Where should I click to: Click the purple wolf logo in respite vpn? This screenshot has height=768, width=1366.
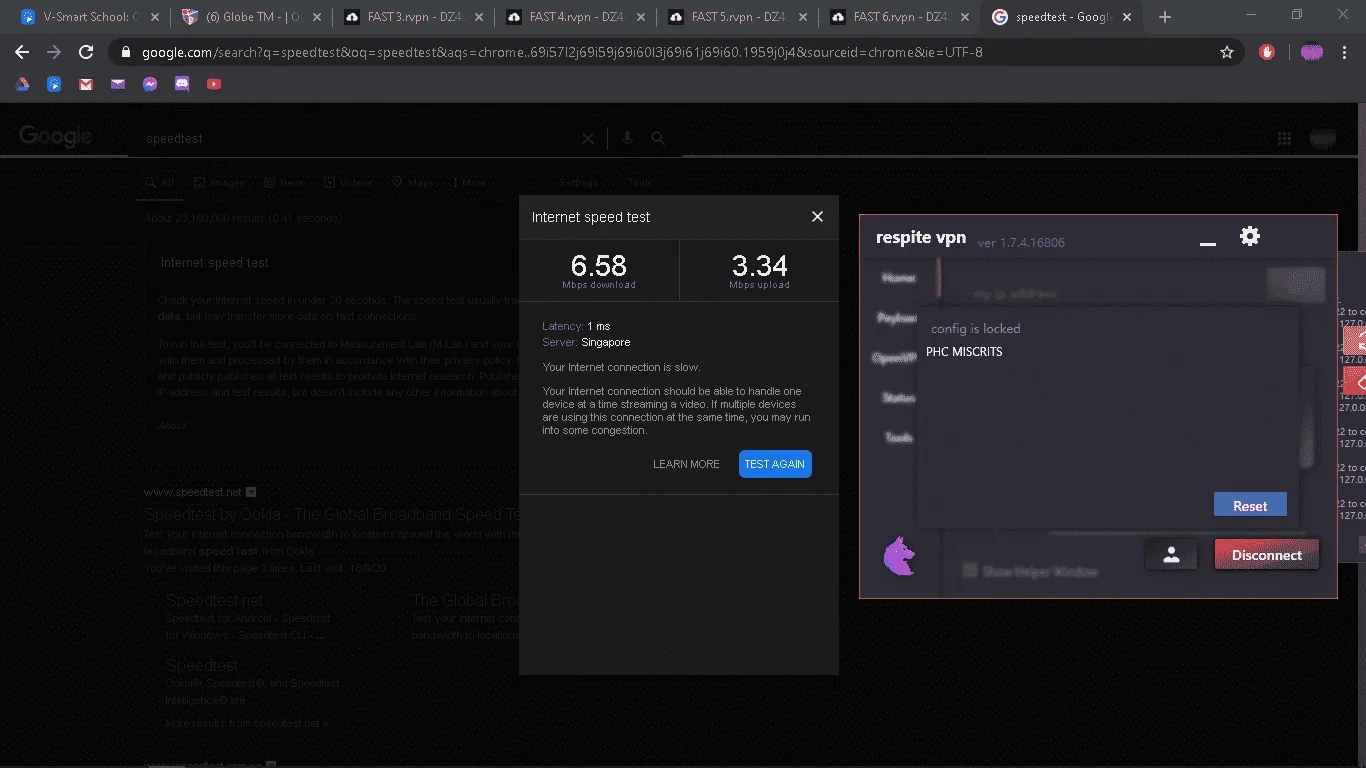pyautogui.click(x=900, y=557)
